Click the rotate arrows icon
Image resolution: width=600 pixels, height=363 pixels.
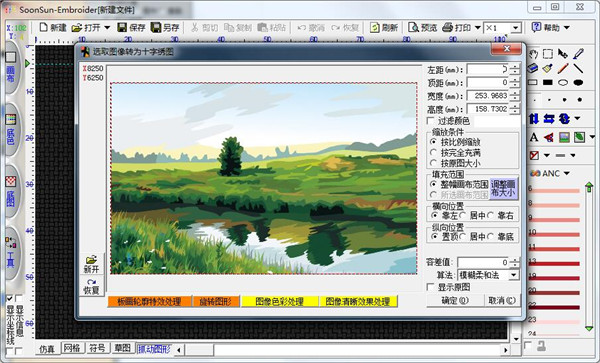click(x=564, y=119)
